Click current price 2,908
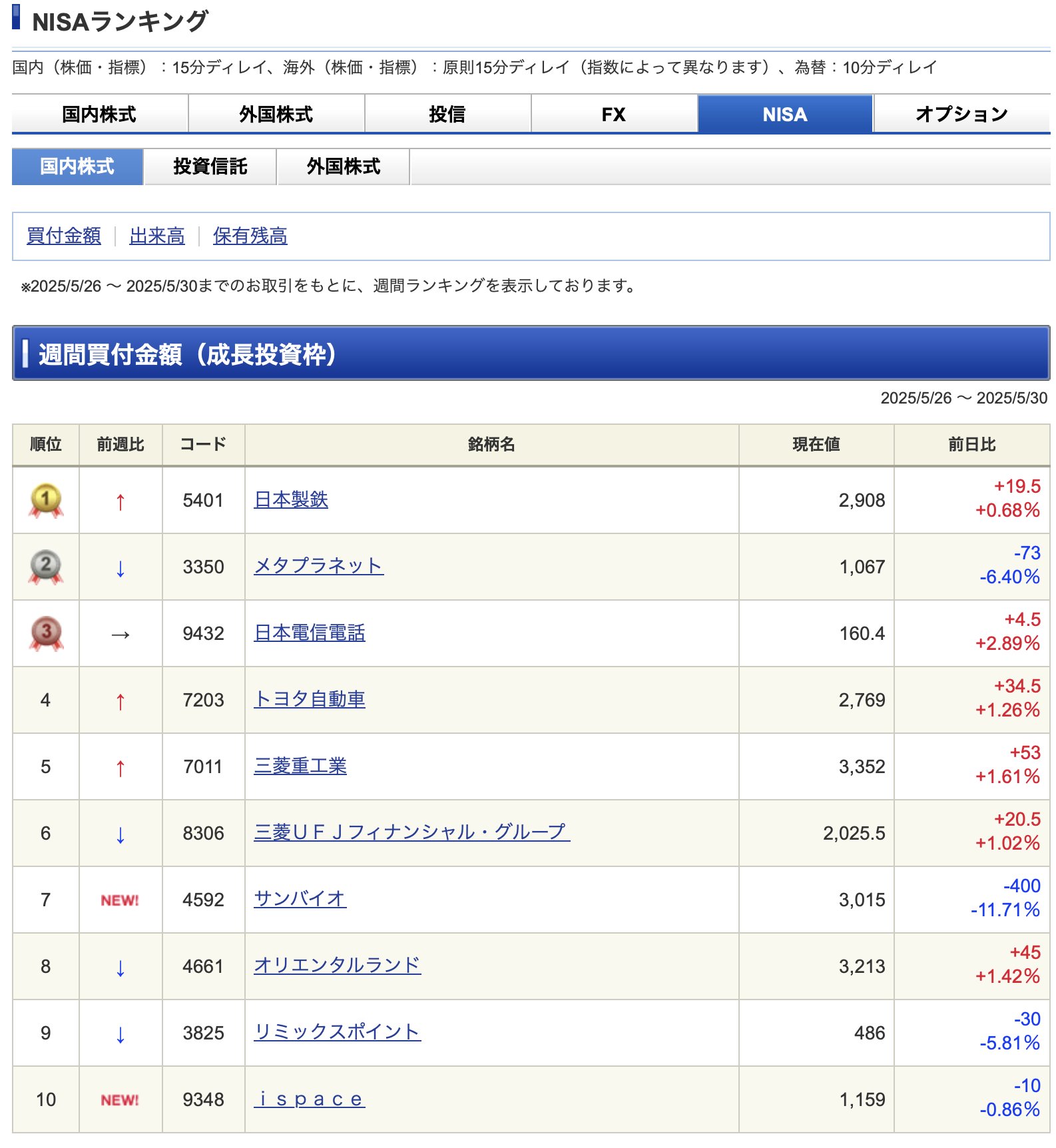The width and height of the screenshot is (1056, 1148). [x=862, y=500]
